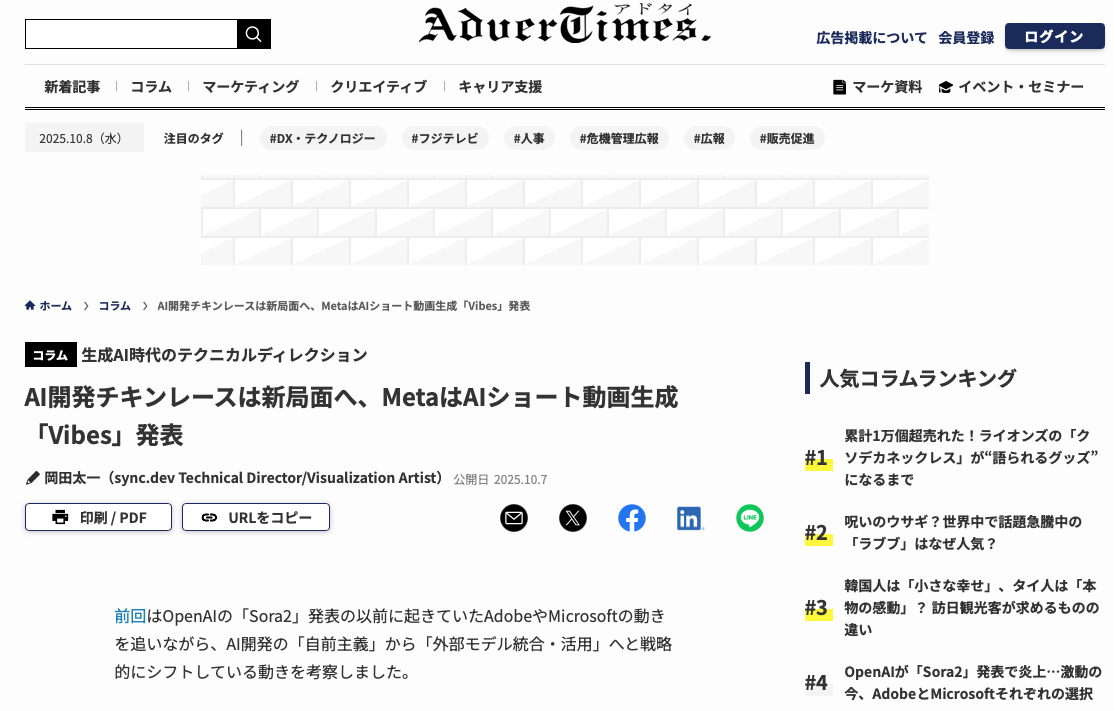Share article on X icon
The width and height of the screenshot is (1114, 711).
(x=573, y=518)
